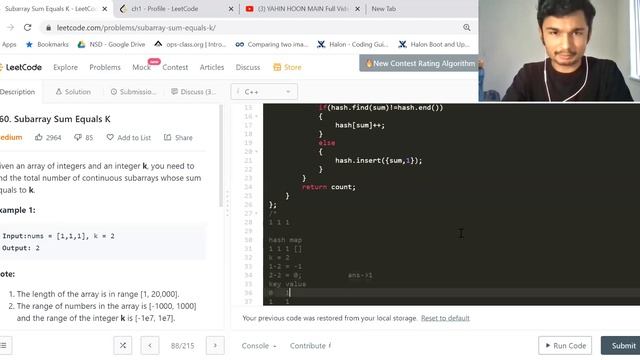Like the problem with thumbs up
Viewport: 640px width, 360px height.
click(x=48, y=138)
